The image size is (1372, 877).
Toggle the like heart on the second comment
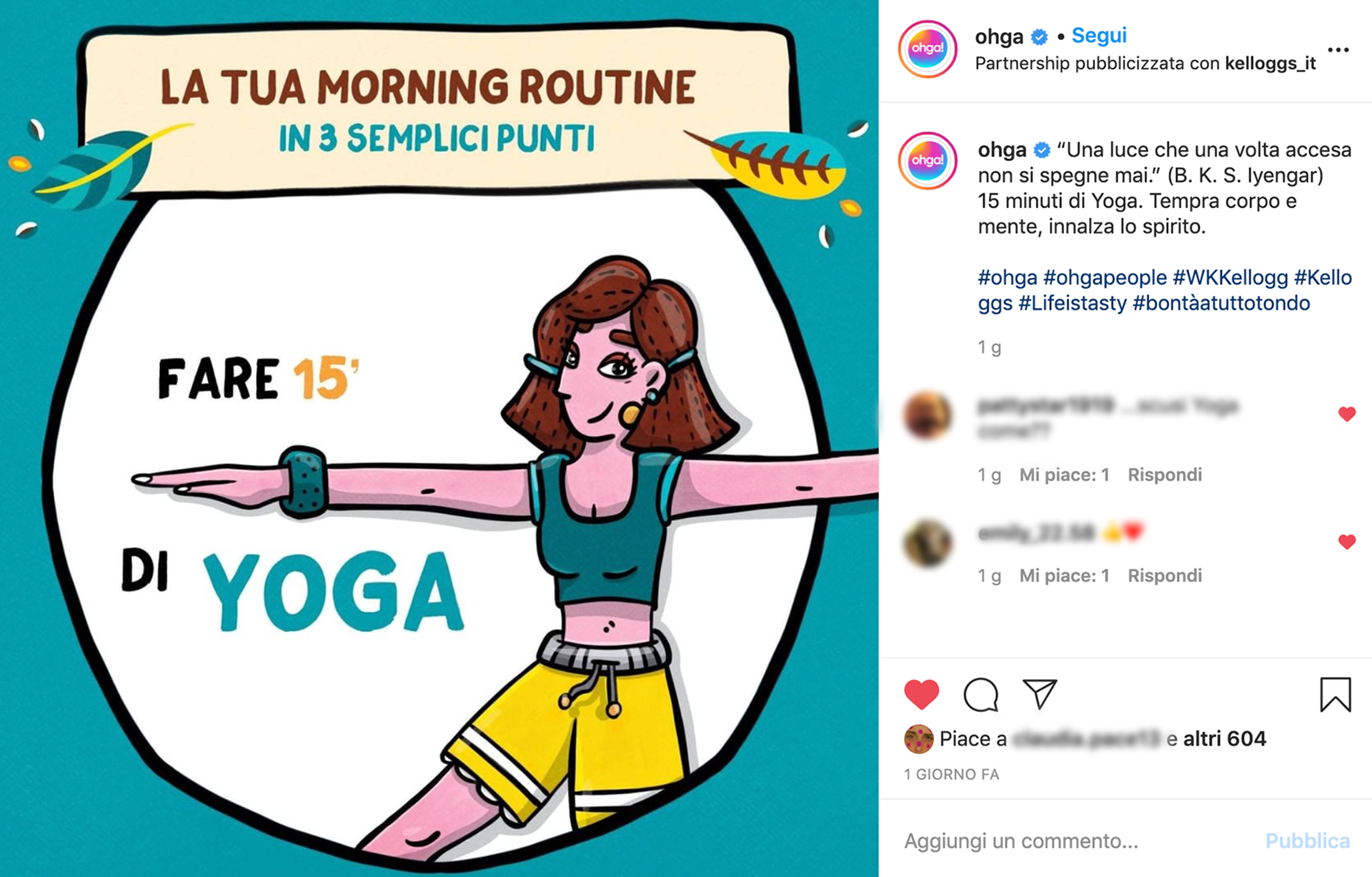(x=1347, y=542)
